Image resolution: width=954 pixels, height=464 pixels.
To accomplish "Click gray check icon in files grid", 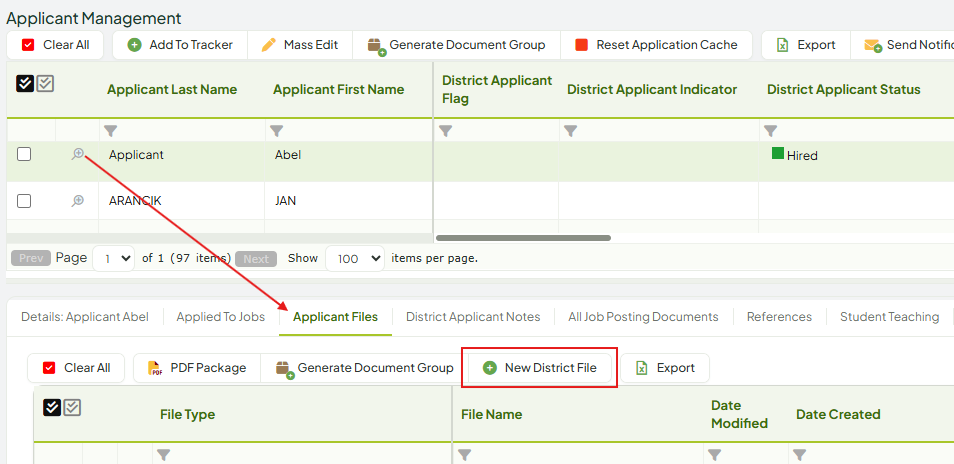I will click(72, 407).
